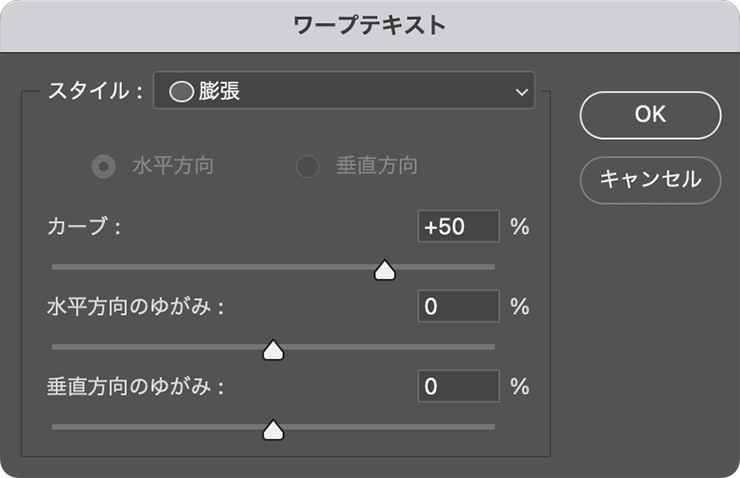
Task: Select the 垂直方向 radio button
Action: (307, 166)
